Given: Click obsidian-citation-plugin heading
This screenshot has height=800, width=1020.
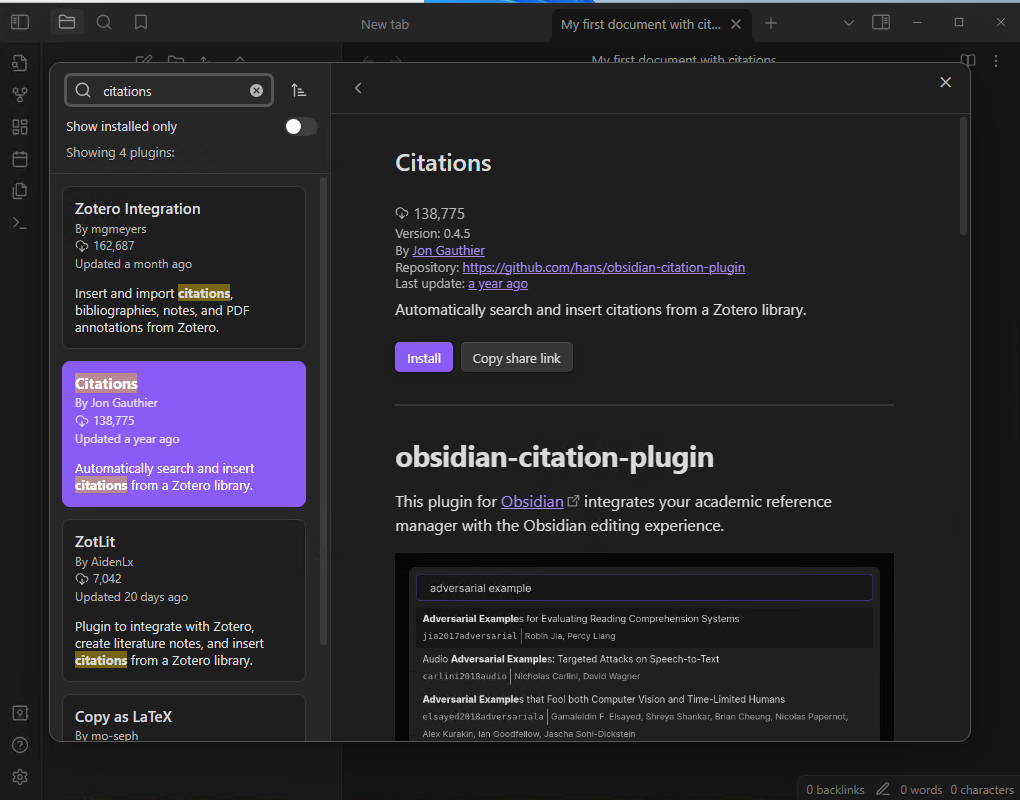Looking at the screenshot, I should 554,457.
